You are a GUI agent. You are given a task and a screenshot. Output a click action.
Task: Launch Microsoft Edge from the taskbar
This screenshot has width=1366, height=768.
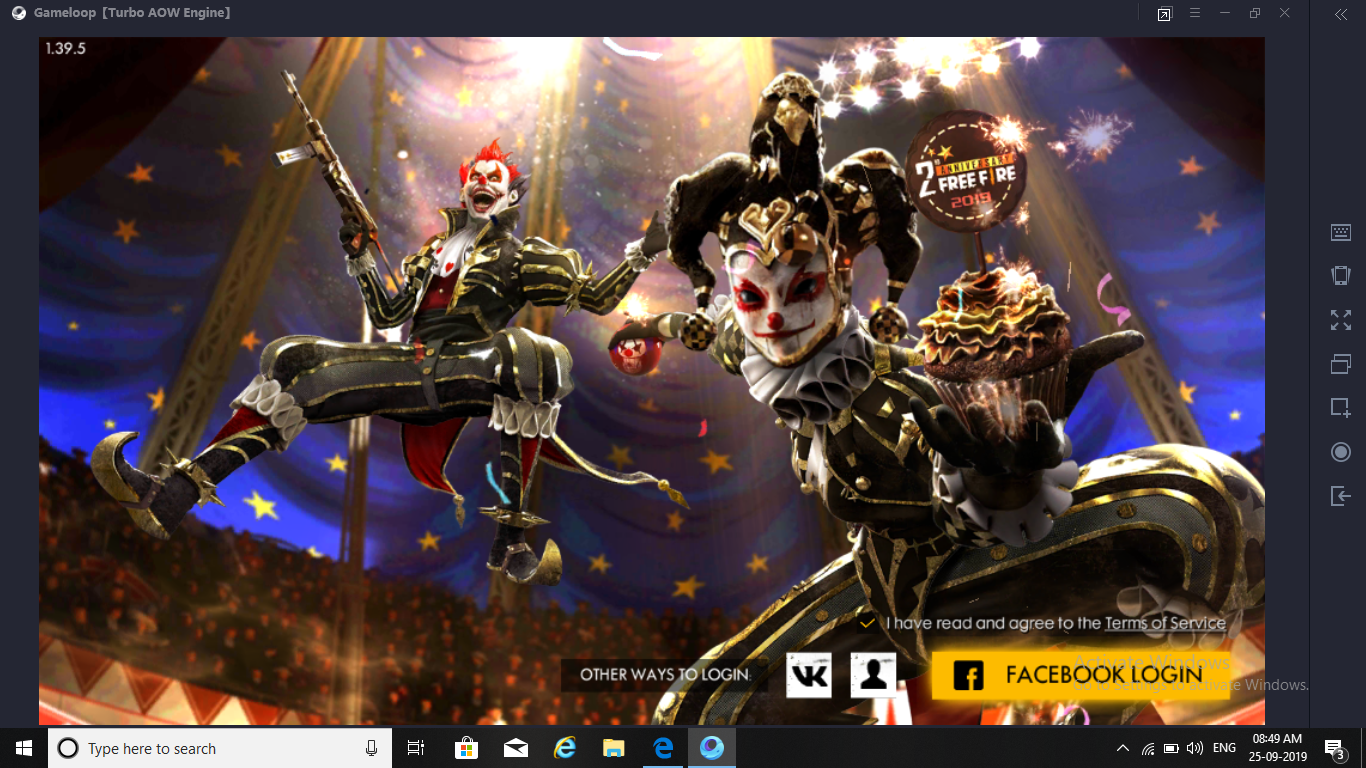663,748
